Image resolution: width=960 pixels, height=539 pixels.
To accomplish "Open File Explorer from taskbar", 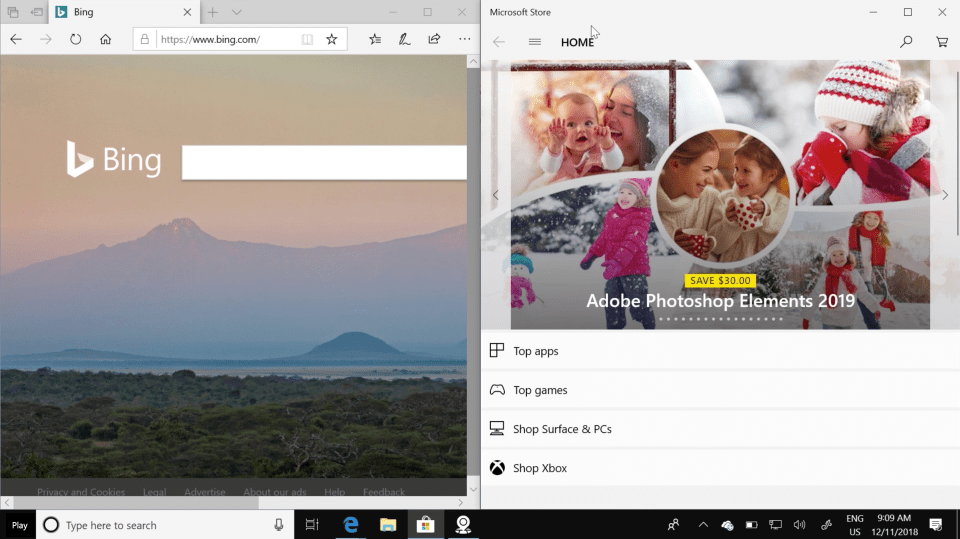I will coord(388,525).
